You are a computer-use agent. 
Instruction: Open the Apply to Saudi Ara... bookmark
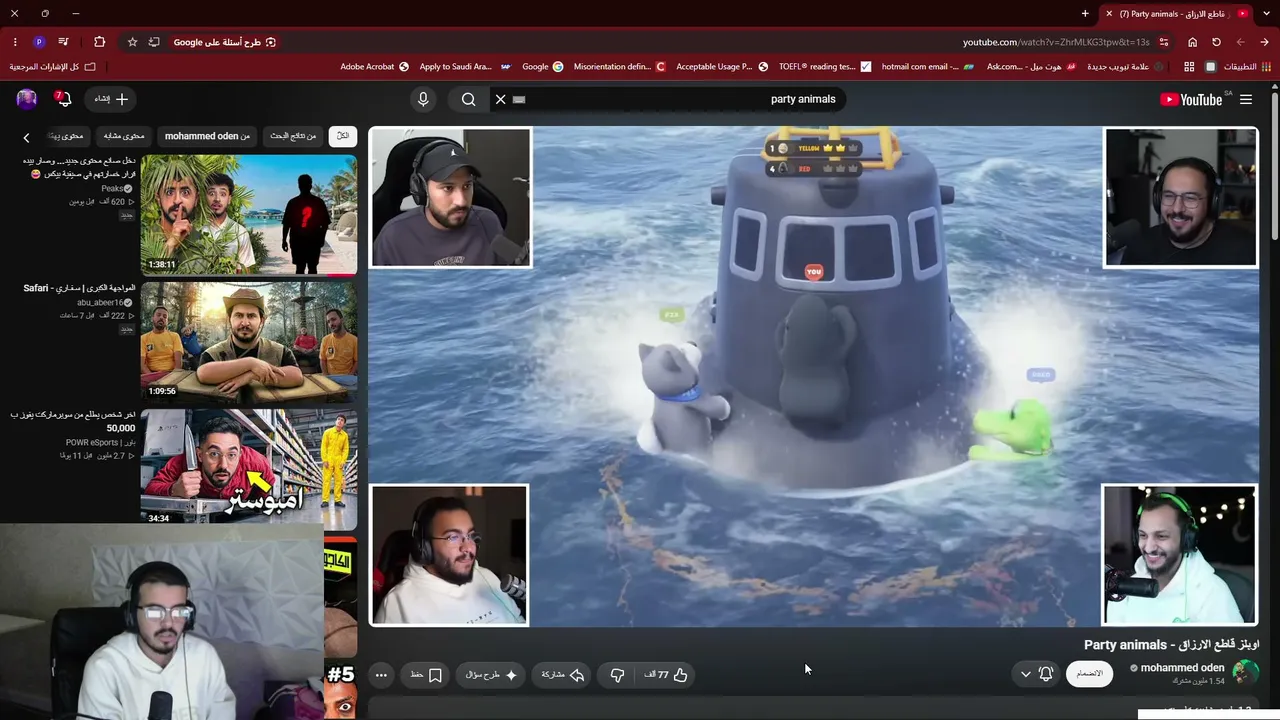point(465,67)
